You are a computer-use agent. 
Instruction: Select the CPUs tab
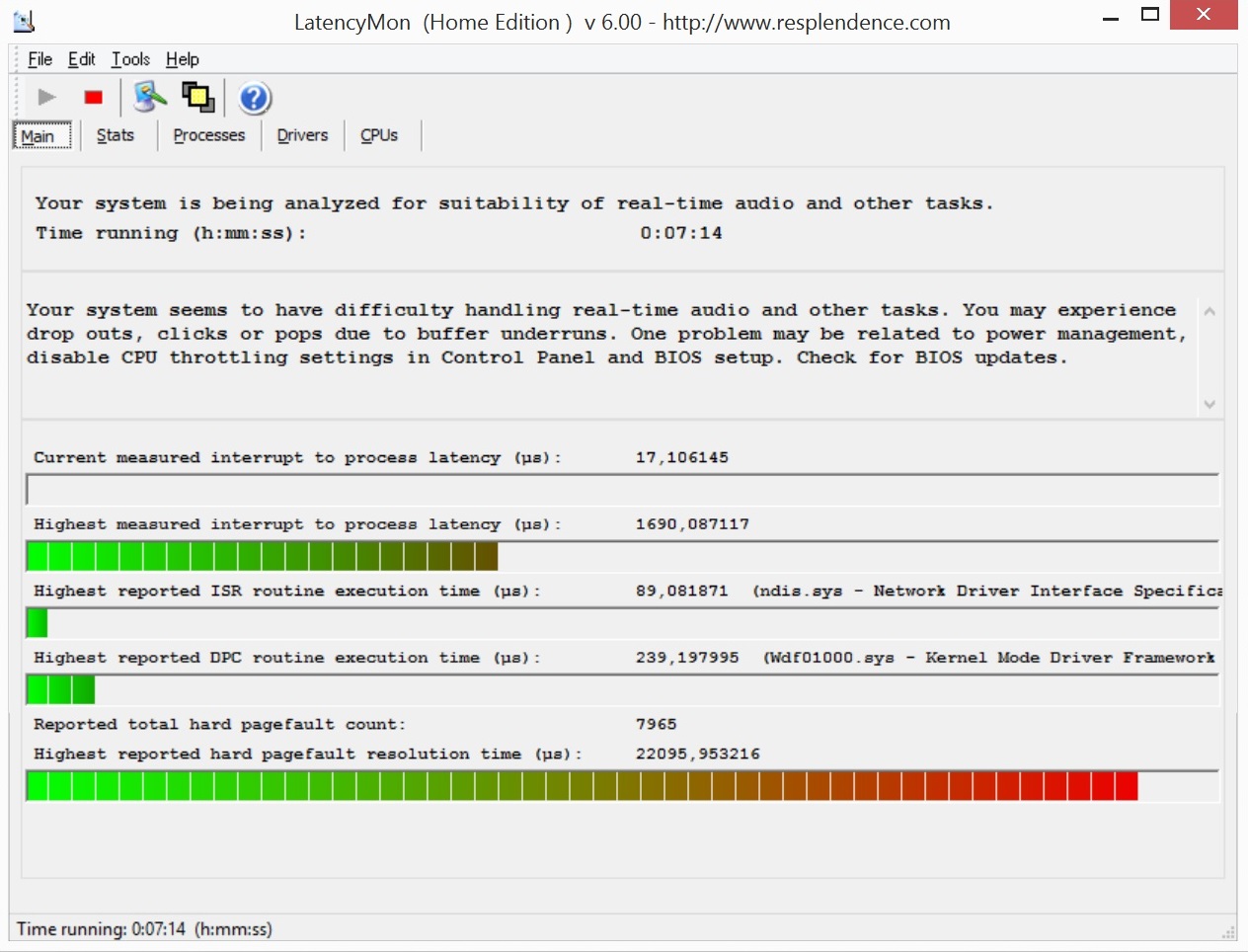pos(379,135)
